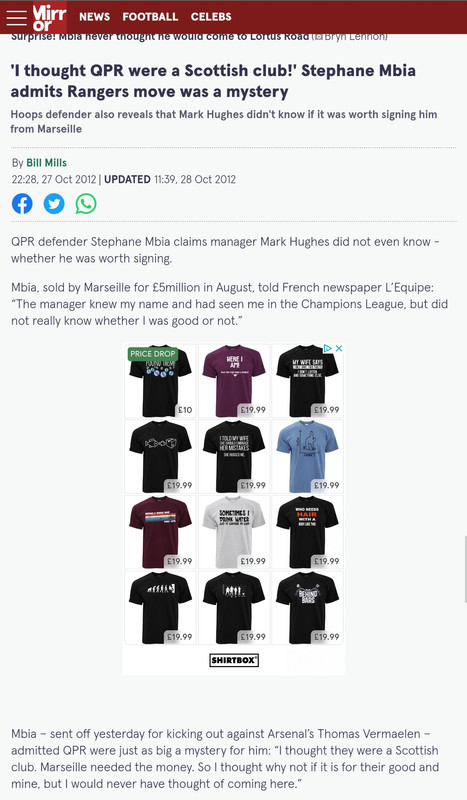Select the 'My Wife Says' black t-shirt

307,381
